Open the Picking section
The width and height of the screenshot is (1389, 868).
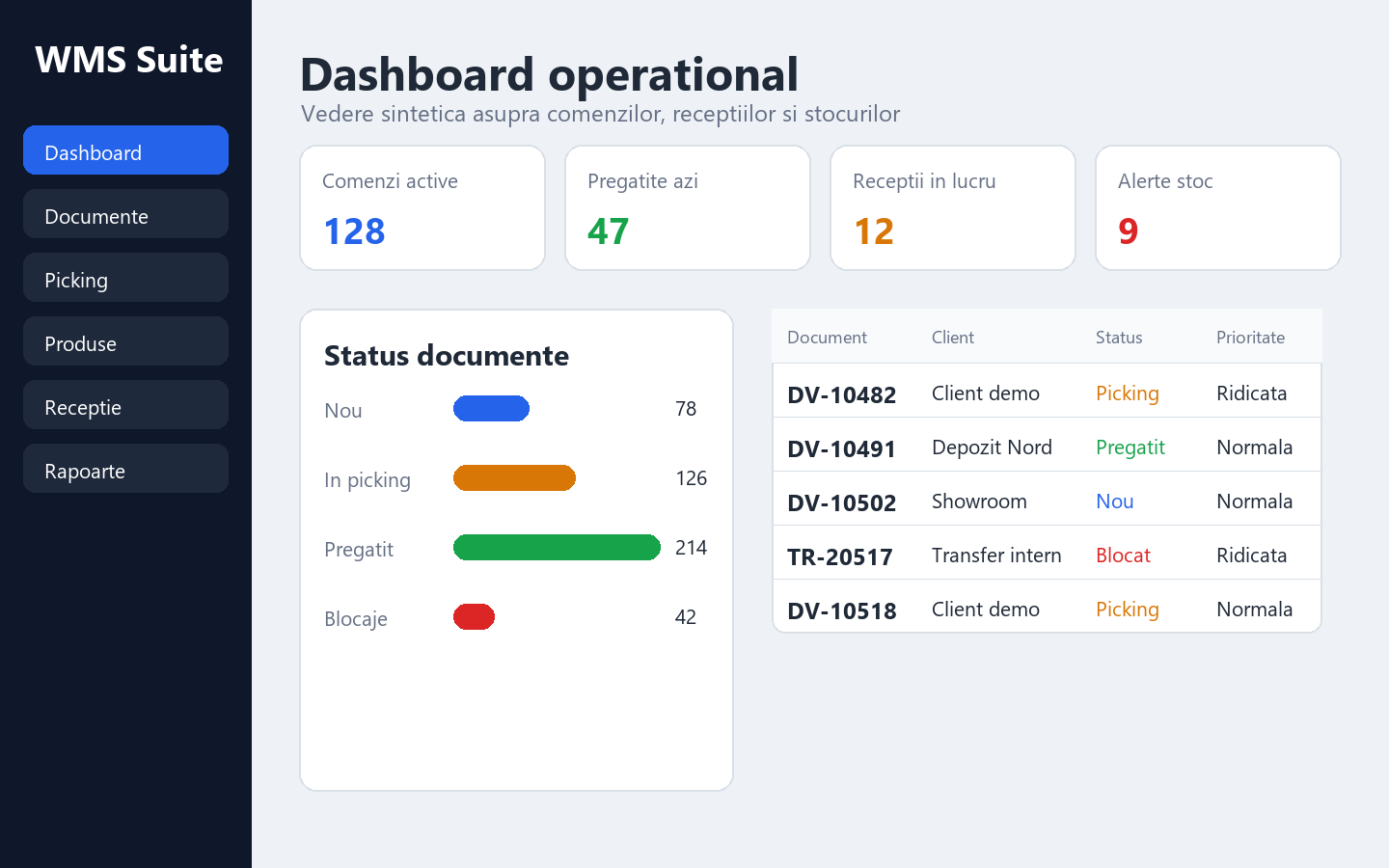(125, 278)
